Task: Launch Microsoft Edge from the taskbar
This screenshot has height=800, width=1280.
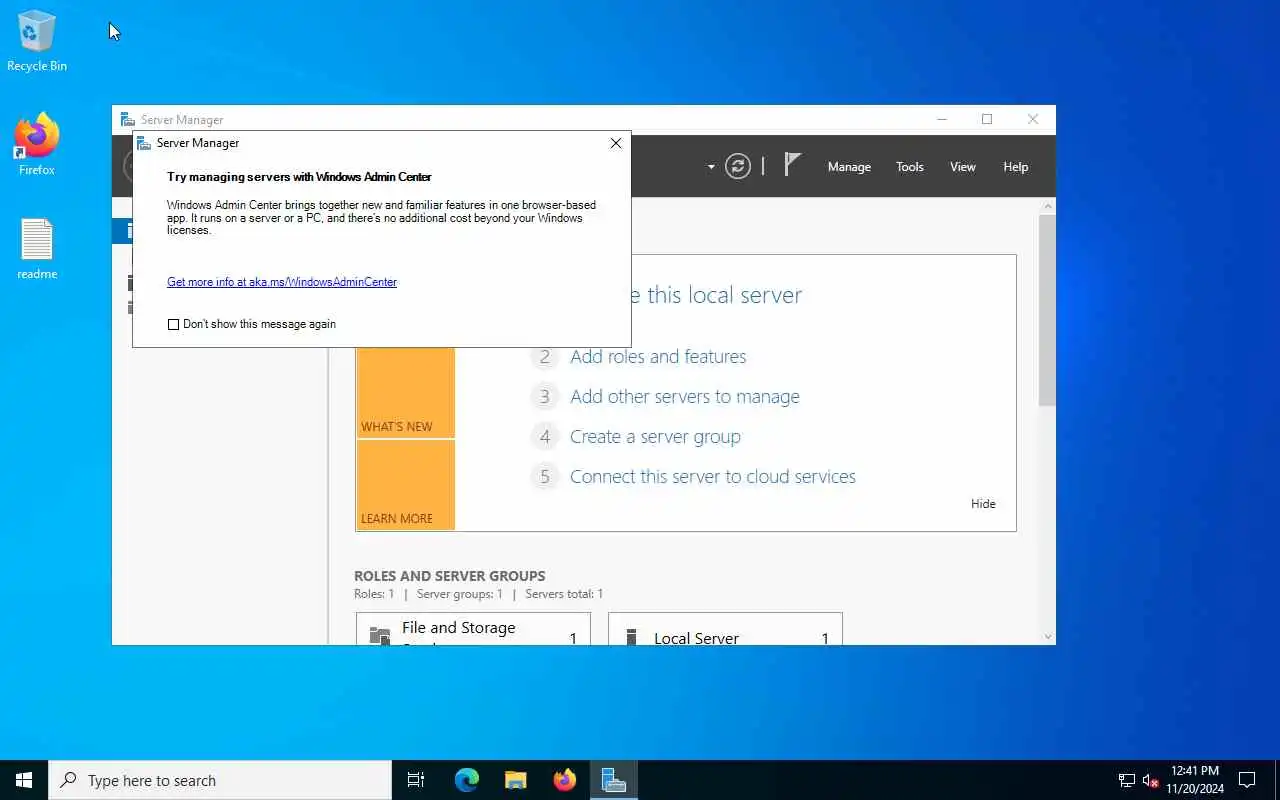Action: 466,780
